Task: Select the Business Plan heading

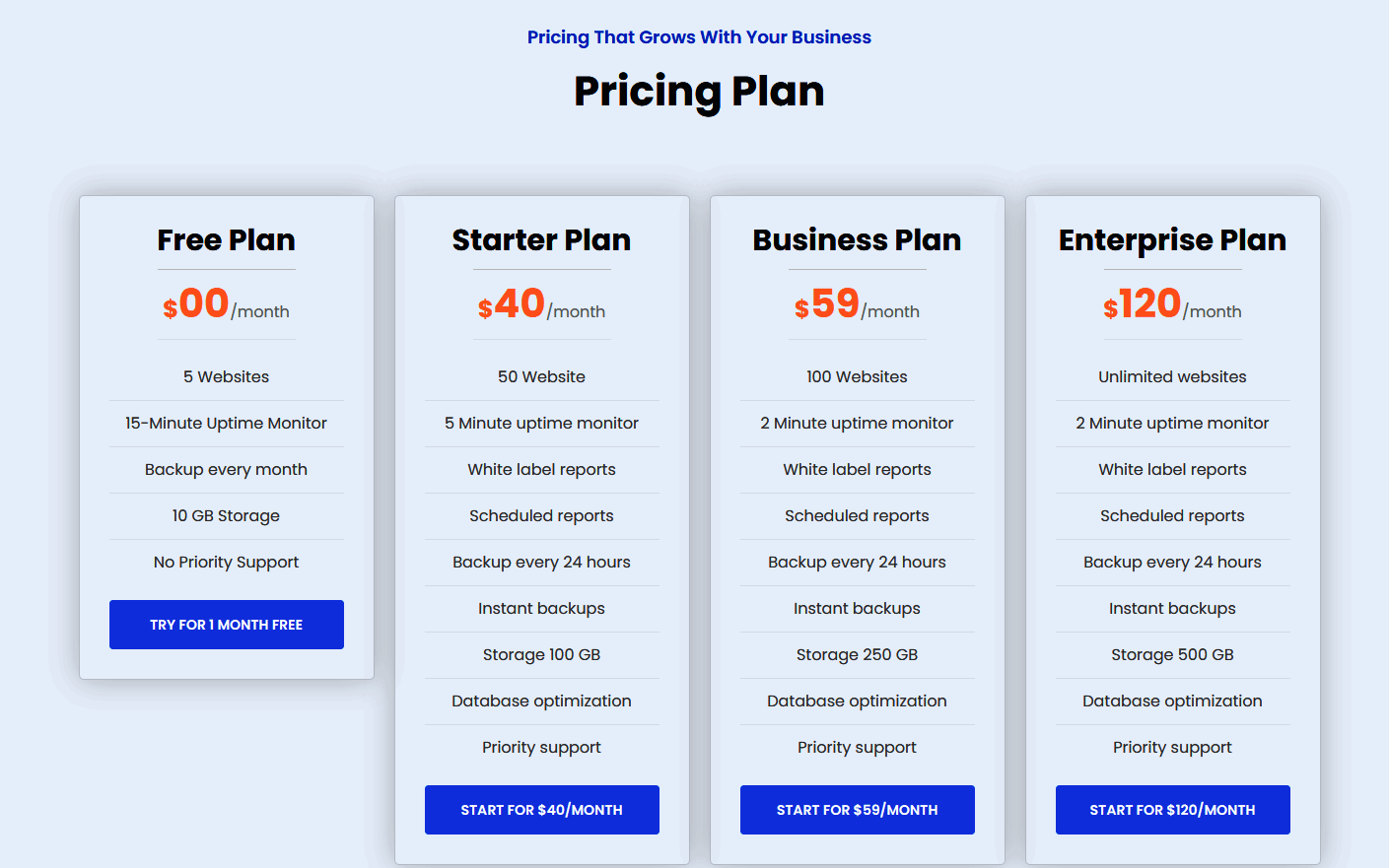Action: (857, 239)
